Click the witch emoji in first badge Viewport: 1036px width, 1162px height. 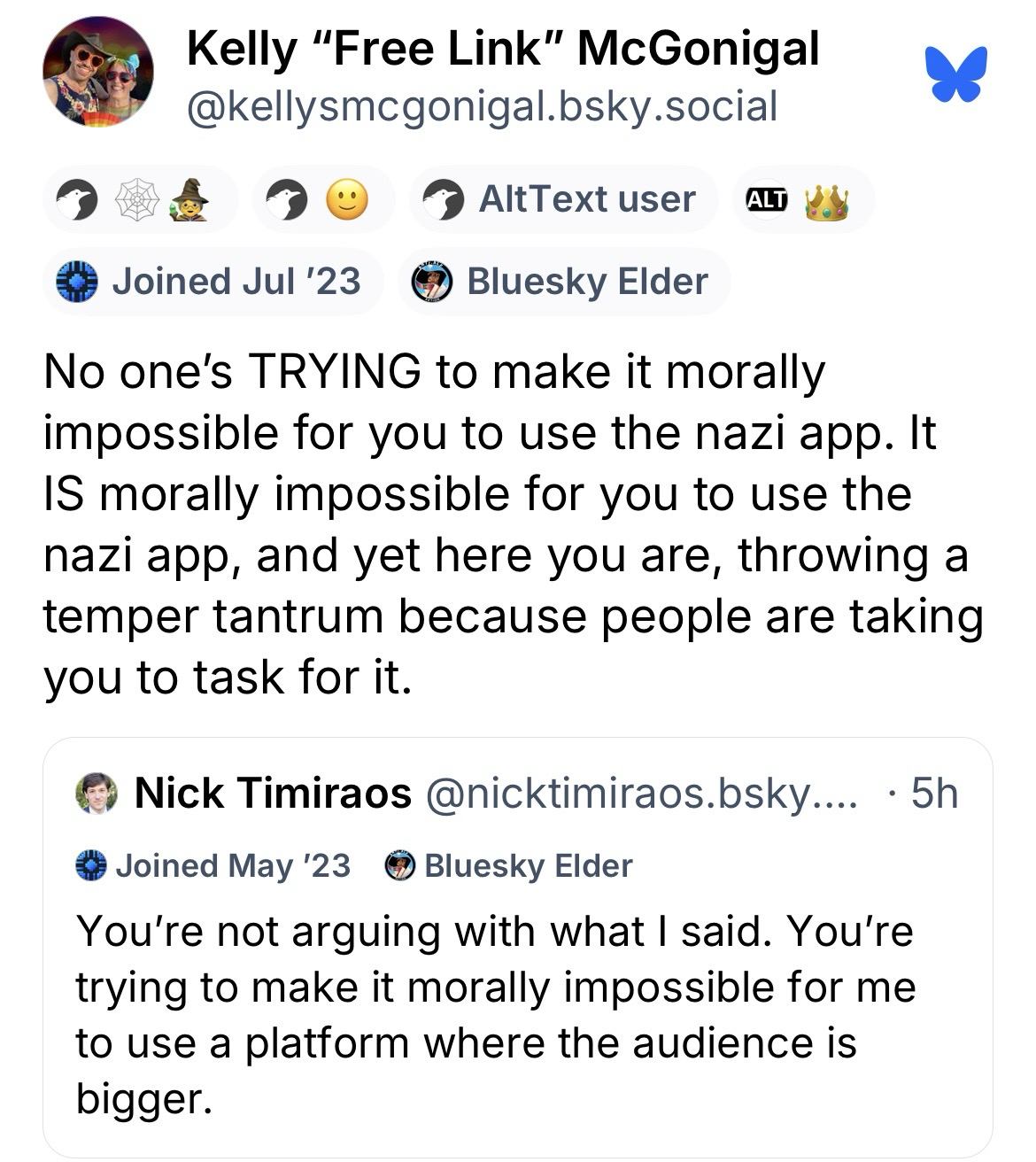point(189,199)
